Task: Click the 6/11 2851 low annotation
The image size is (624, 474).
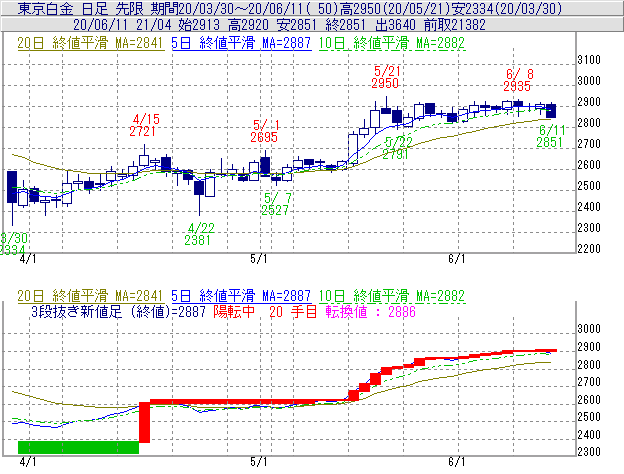Action: 550,136
